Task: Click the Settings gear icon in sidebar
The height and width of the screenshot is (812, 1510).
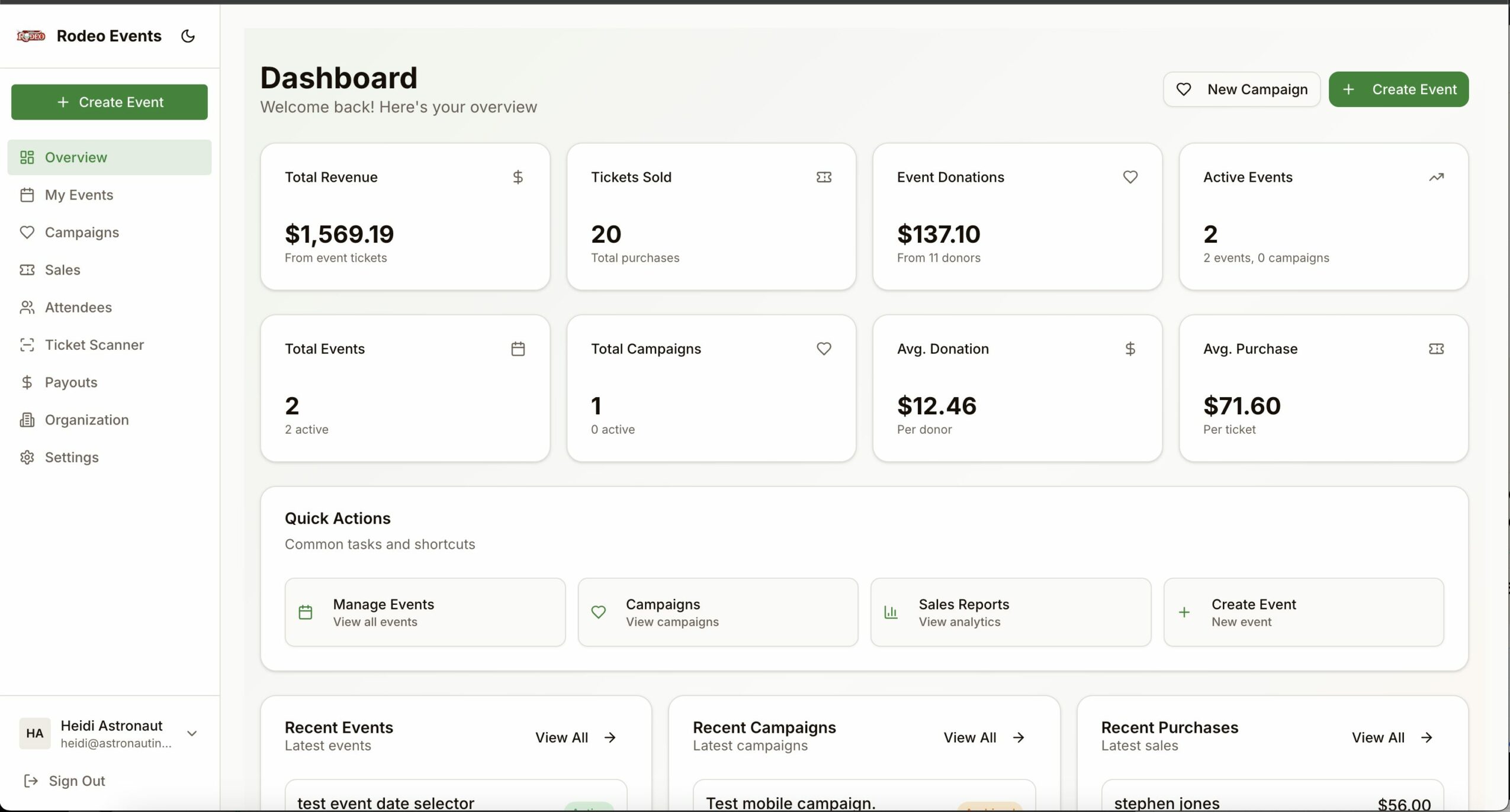Action: click(27, 457)
